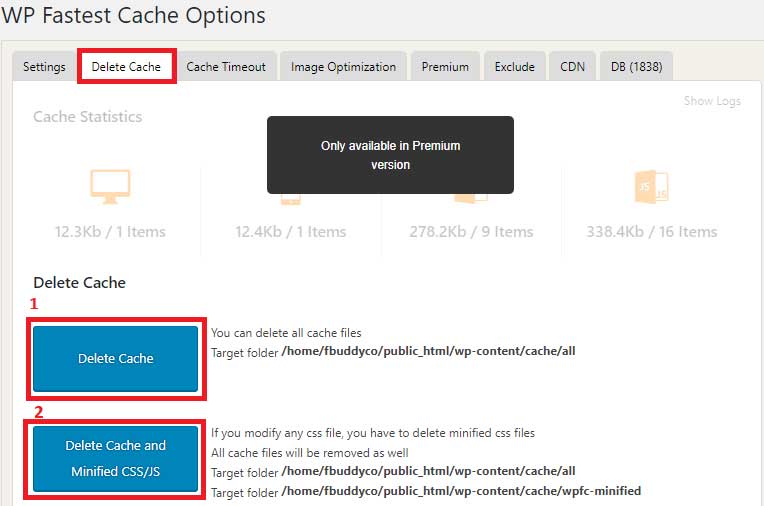Click the desktop monitor cache statistics icon
The height and width of the screenshot is (506, 764).
(x=110, y=186)
